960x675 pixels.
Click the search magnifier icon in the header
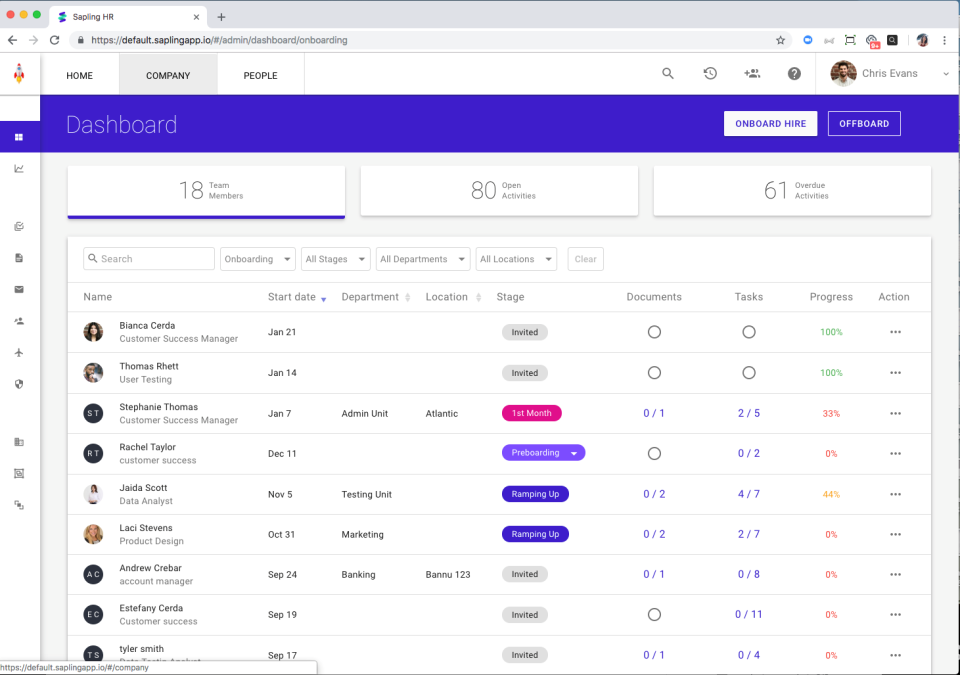point(667,73)
